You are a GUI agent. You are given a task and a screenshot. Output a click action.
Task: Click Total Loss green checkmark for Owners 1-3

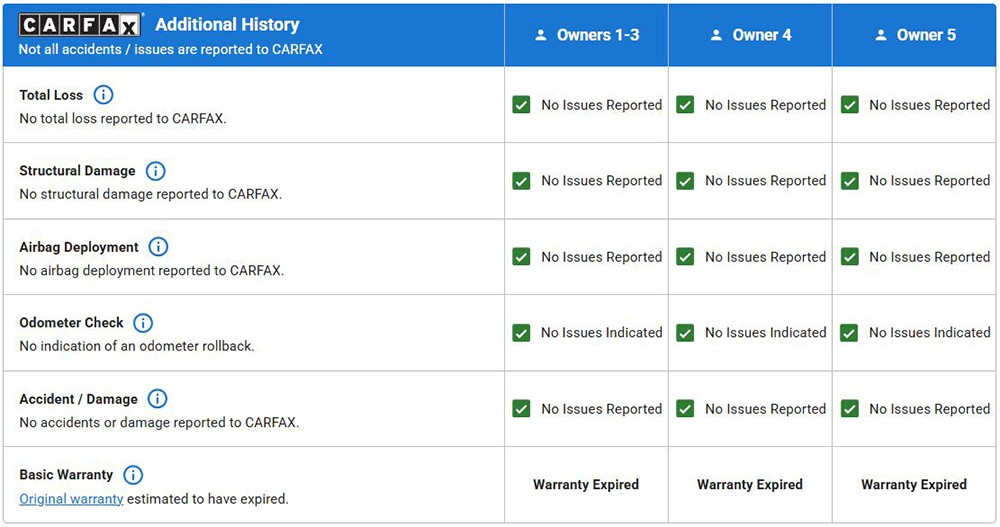pyautogui.click(x=521, y=105)
